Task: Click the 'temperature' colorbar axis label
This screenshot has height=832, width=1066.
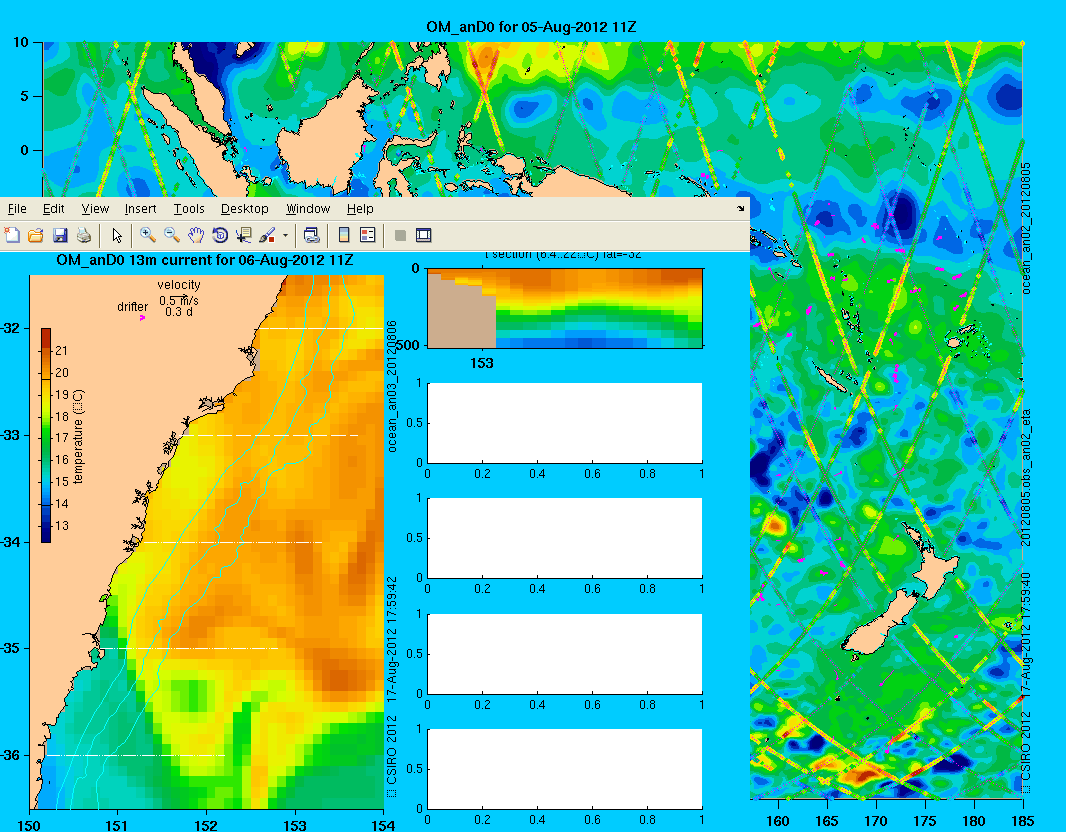Action: pos(78,436)
